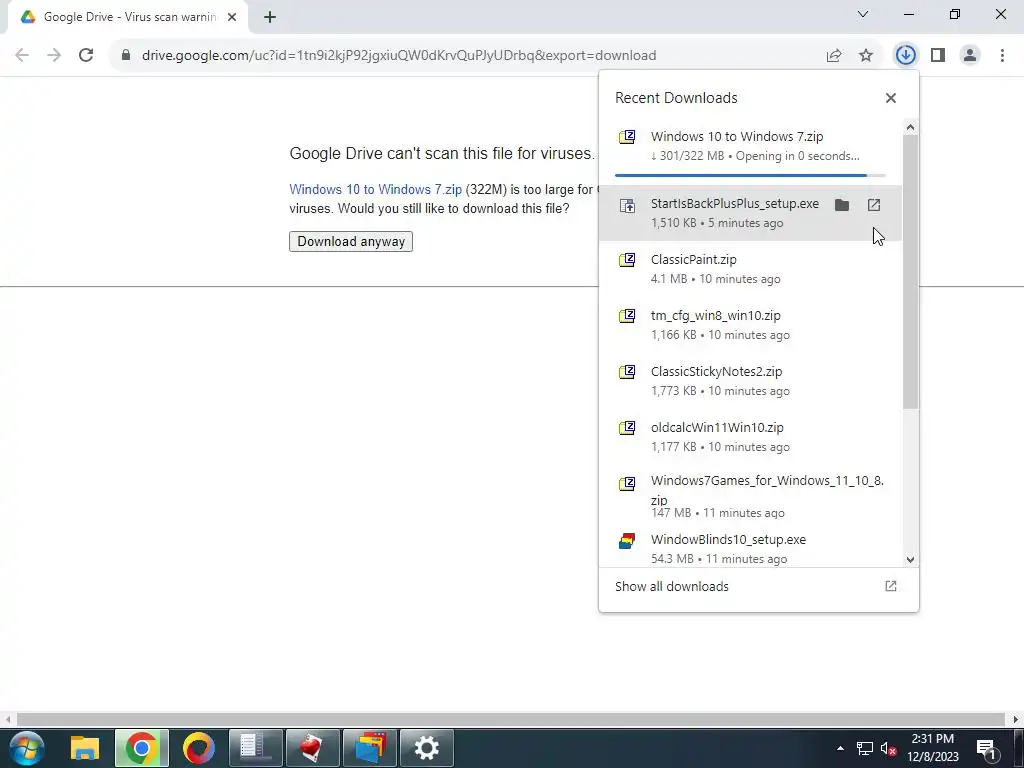The width and height of the screenshot is (1024, 768).
Task: Open Chrome downloads toolbar icon
Action: 905,56
